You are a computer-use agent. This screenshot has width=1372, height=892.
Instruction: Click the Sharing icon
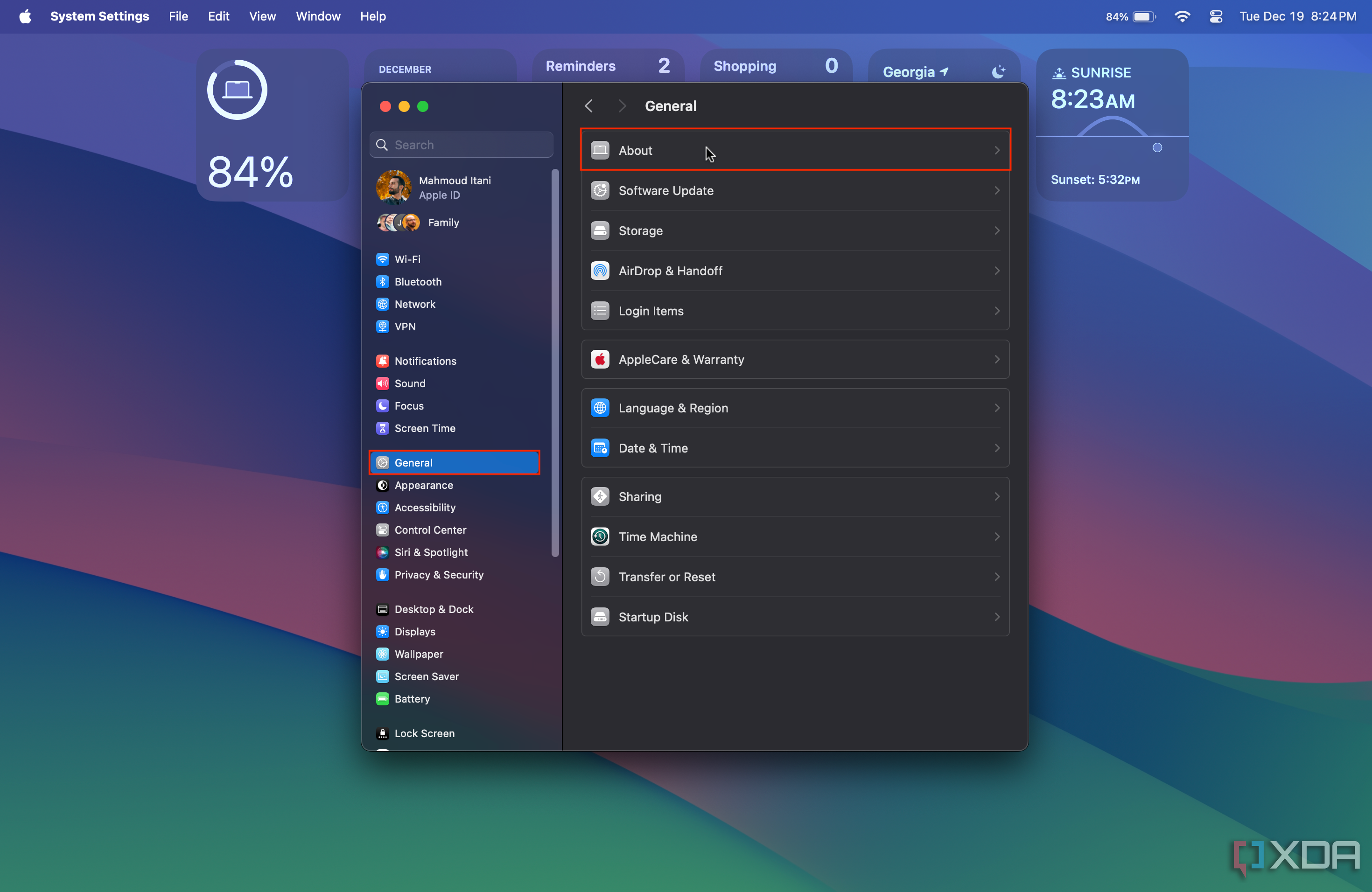(600, 497)
